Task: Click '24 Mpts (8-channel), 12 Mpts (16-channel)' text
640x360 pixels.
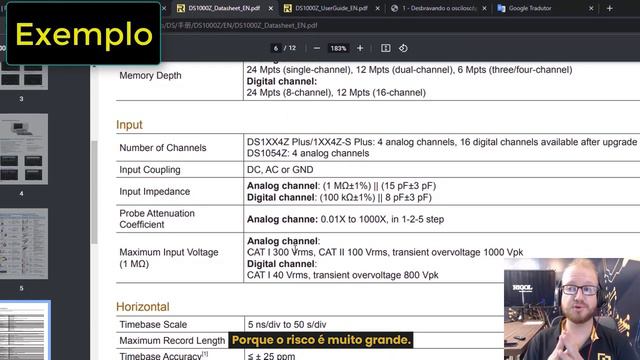Action: (336, 93)
